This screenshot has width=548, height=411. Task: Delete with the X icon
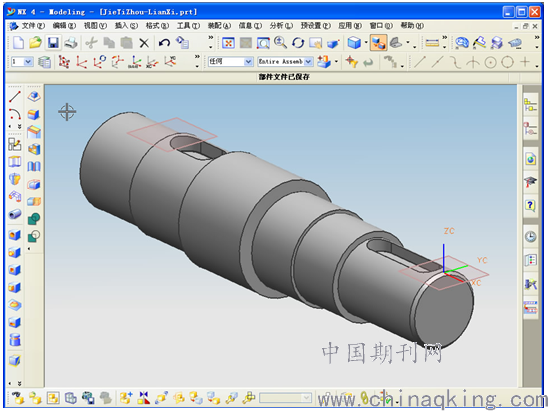[144, 43]
